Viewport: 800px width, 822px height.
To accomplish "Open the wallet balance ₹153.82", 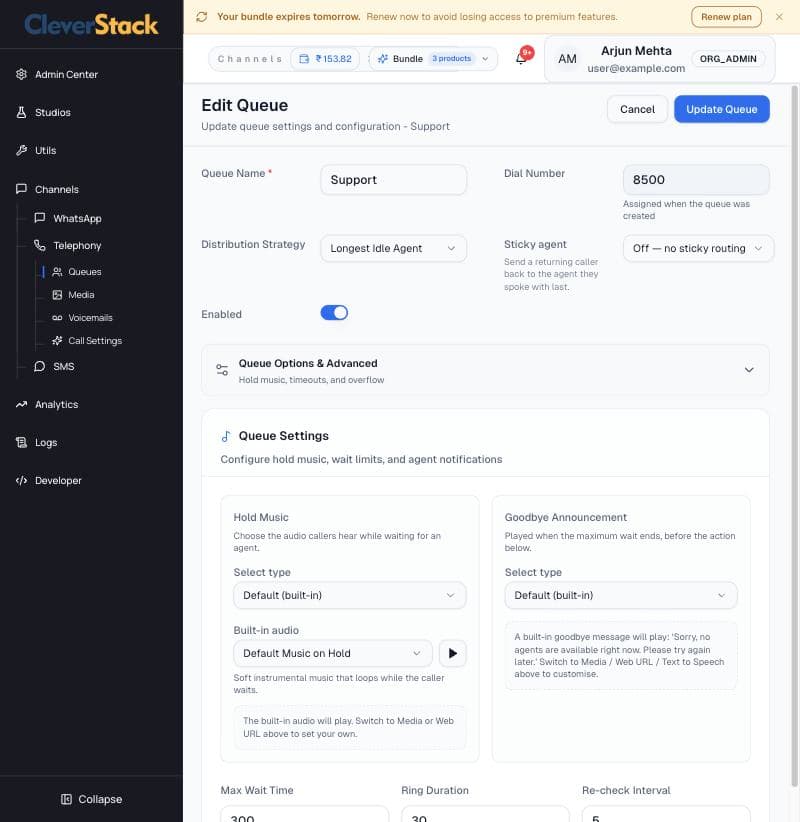I will pos(325,59).
